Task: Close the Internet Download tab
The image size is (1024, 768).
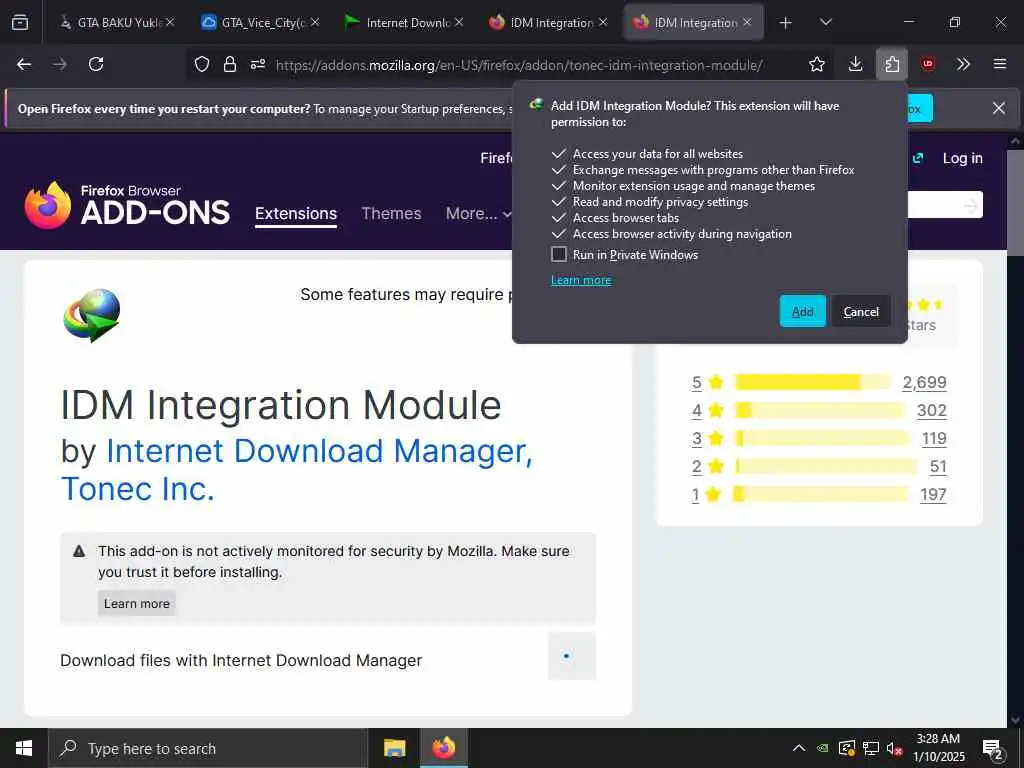Action: 459,22
